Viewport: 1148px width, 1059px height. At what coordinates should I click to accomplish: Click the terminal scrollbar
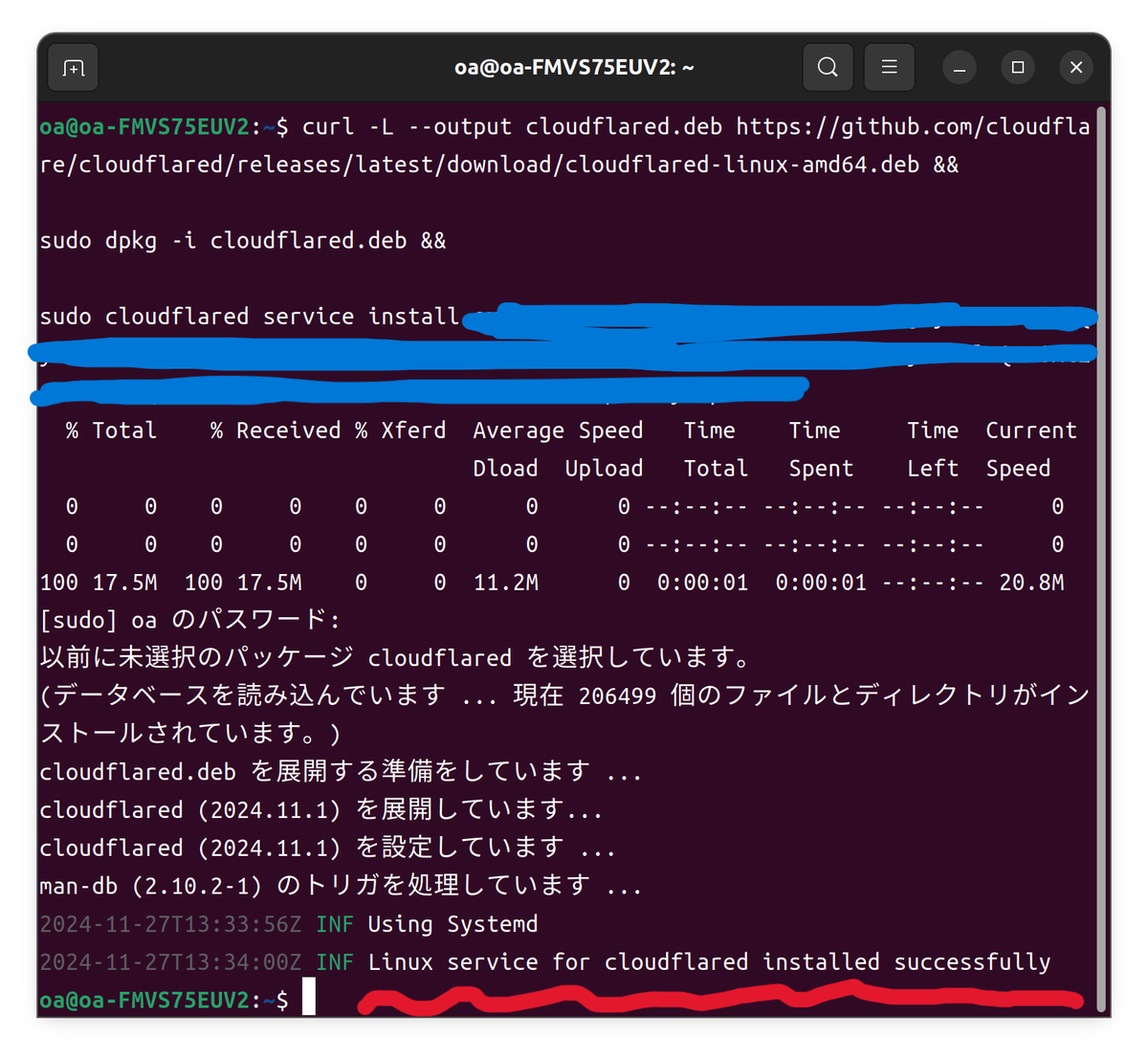tap(1101, 560)
